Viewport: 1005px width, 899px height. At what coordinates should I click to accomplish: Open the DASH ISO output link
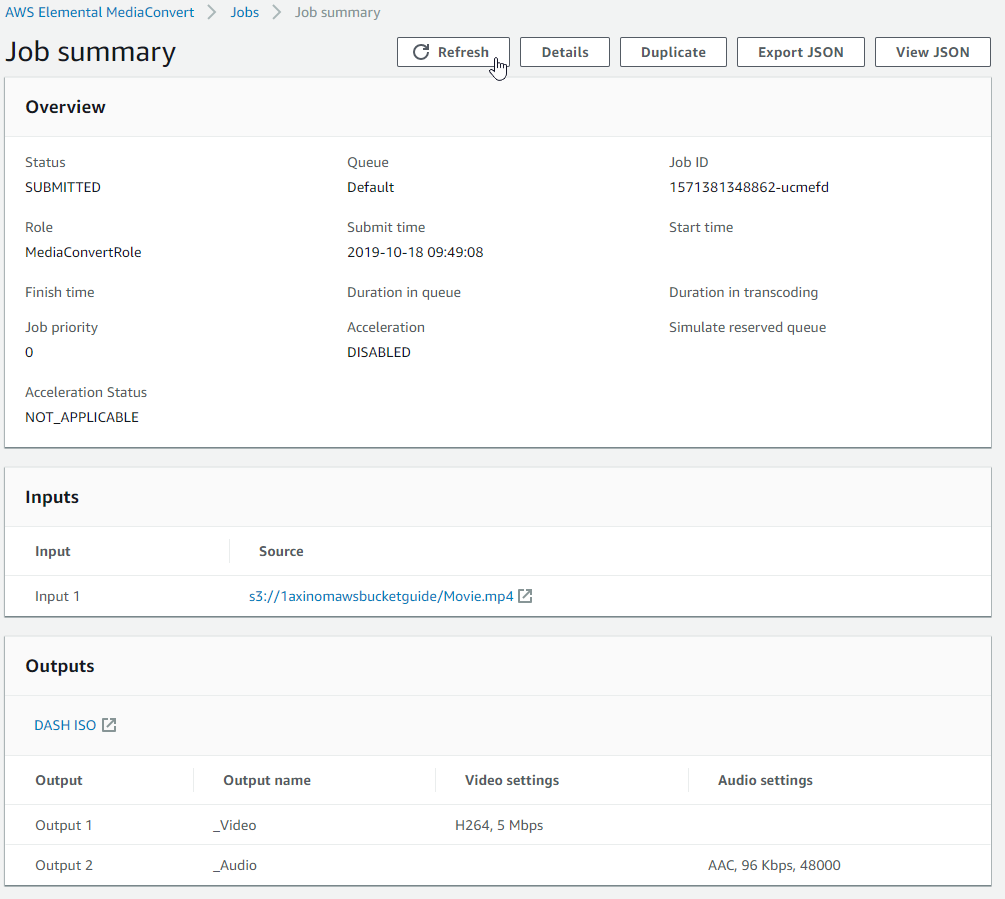(65, 725)
